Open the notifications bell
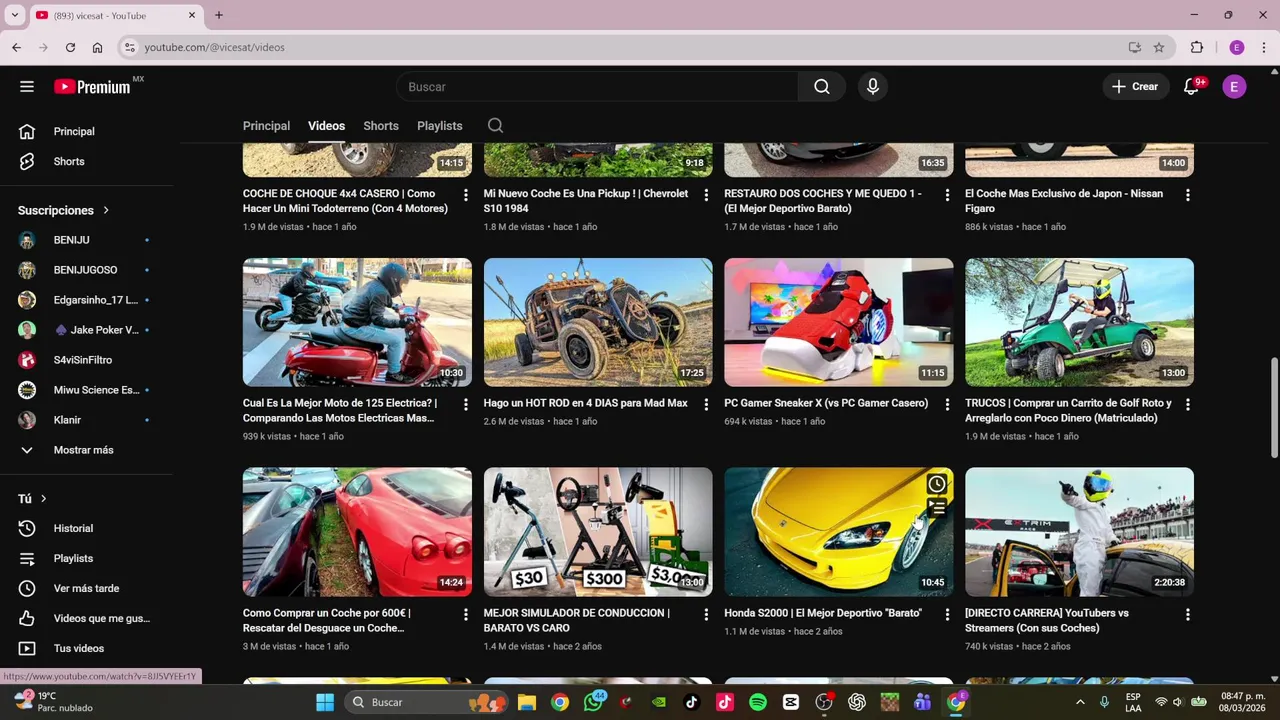The width and height of the screenshot is (1280, 720). pos(1191,87)
